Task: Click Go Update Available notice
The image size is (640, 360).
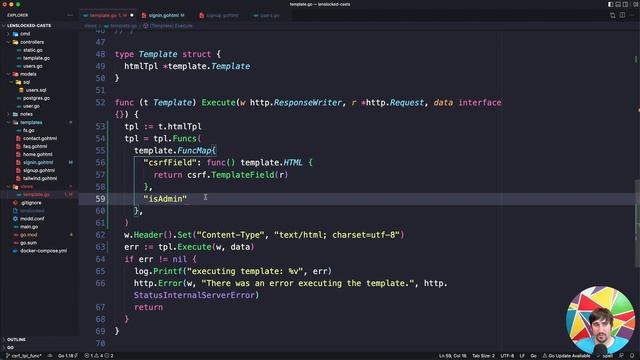Action: (566, 356)
